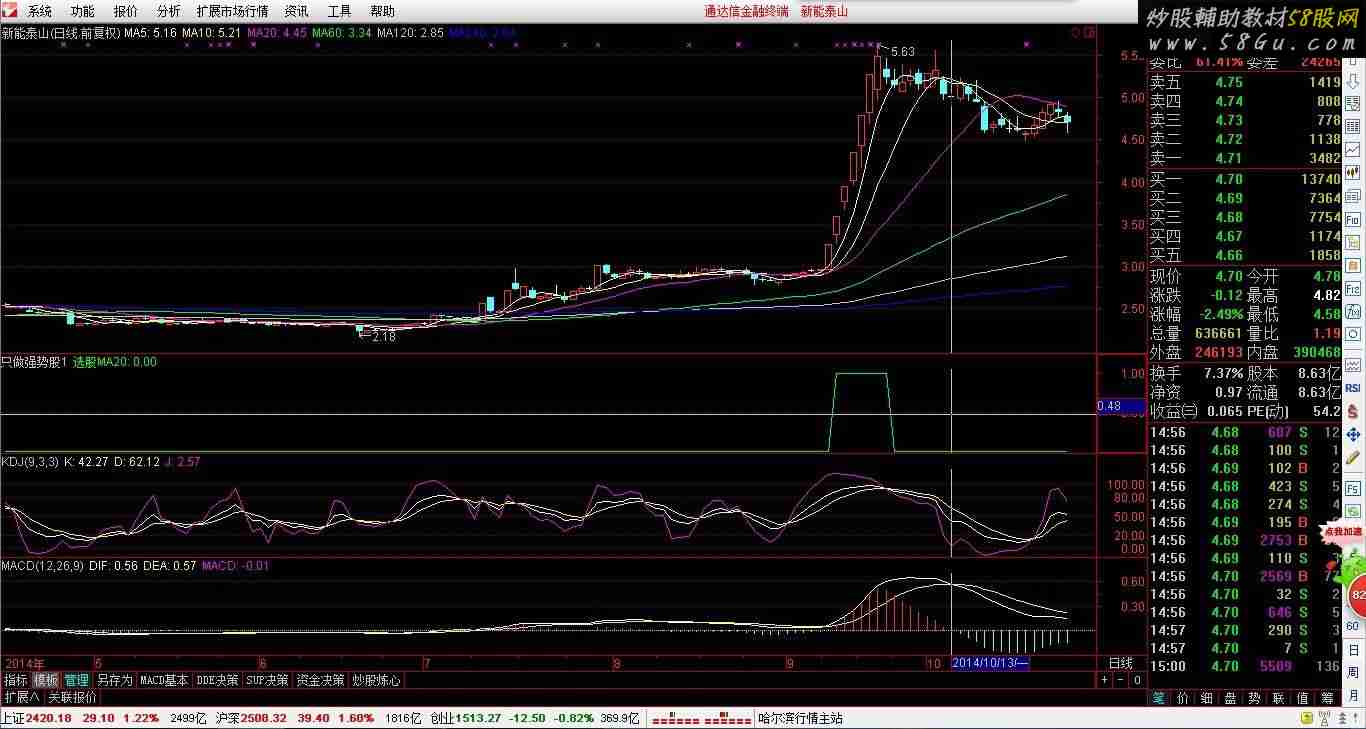Click the 创业 index value 1513.27
The width and height of the screenshot is (1366, 729).
pyautogui.click(x=479, y=718)
